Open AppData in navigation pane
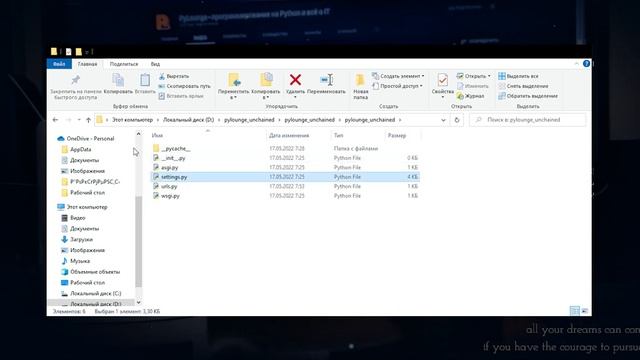 [80, 149]
